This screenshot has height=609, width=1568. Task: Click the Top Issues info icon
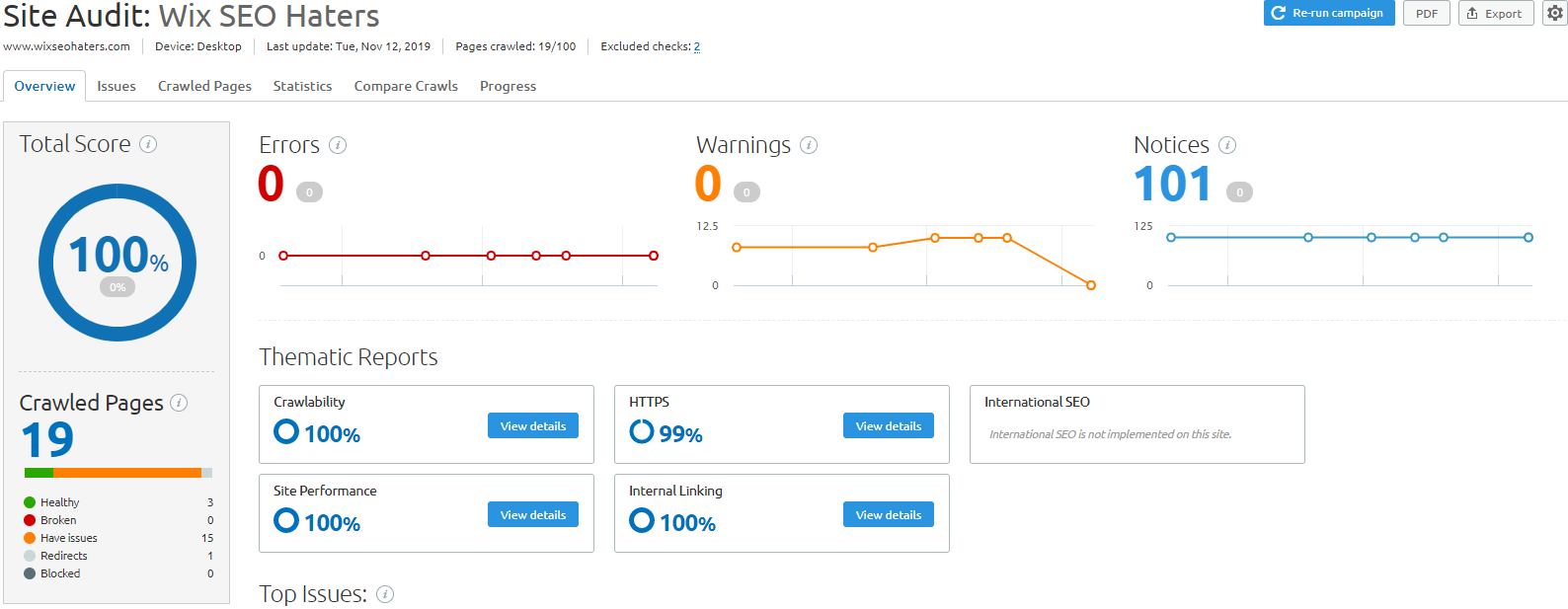pyautogui.click(x=385, y=594)
